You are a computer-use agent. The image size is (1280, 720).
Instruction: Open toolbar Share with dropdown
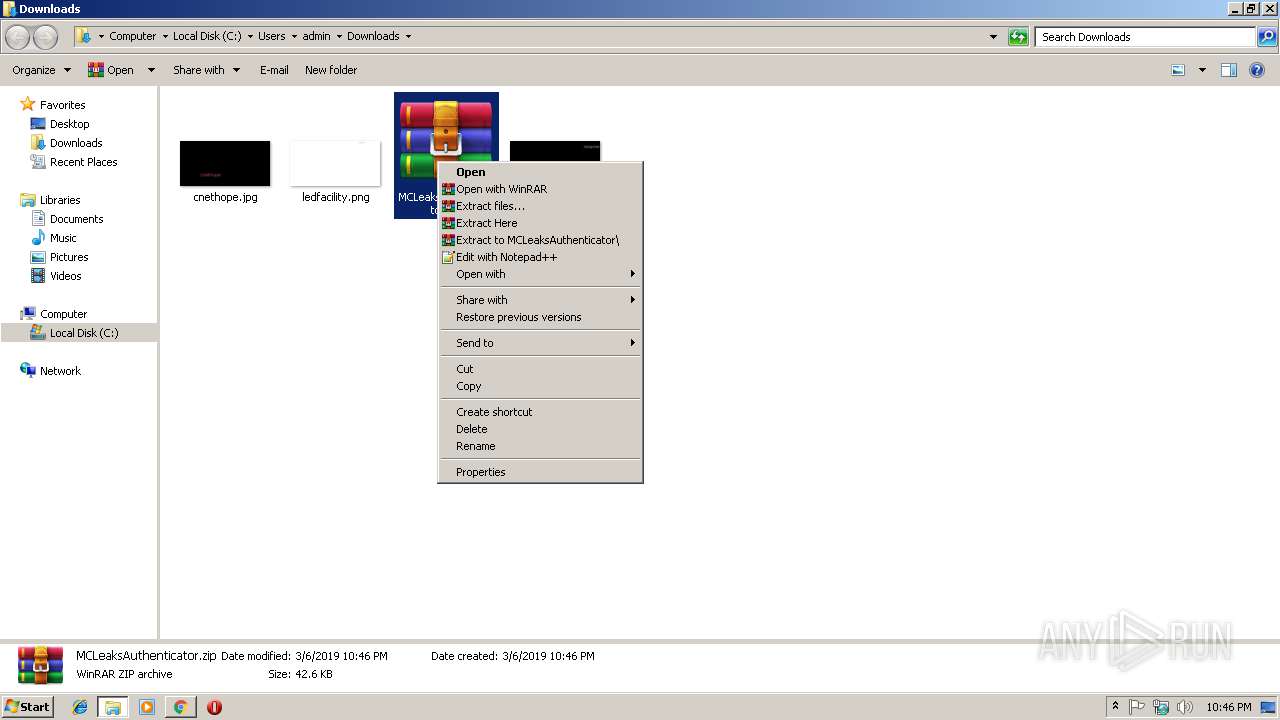[x=206, y=70]
